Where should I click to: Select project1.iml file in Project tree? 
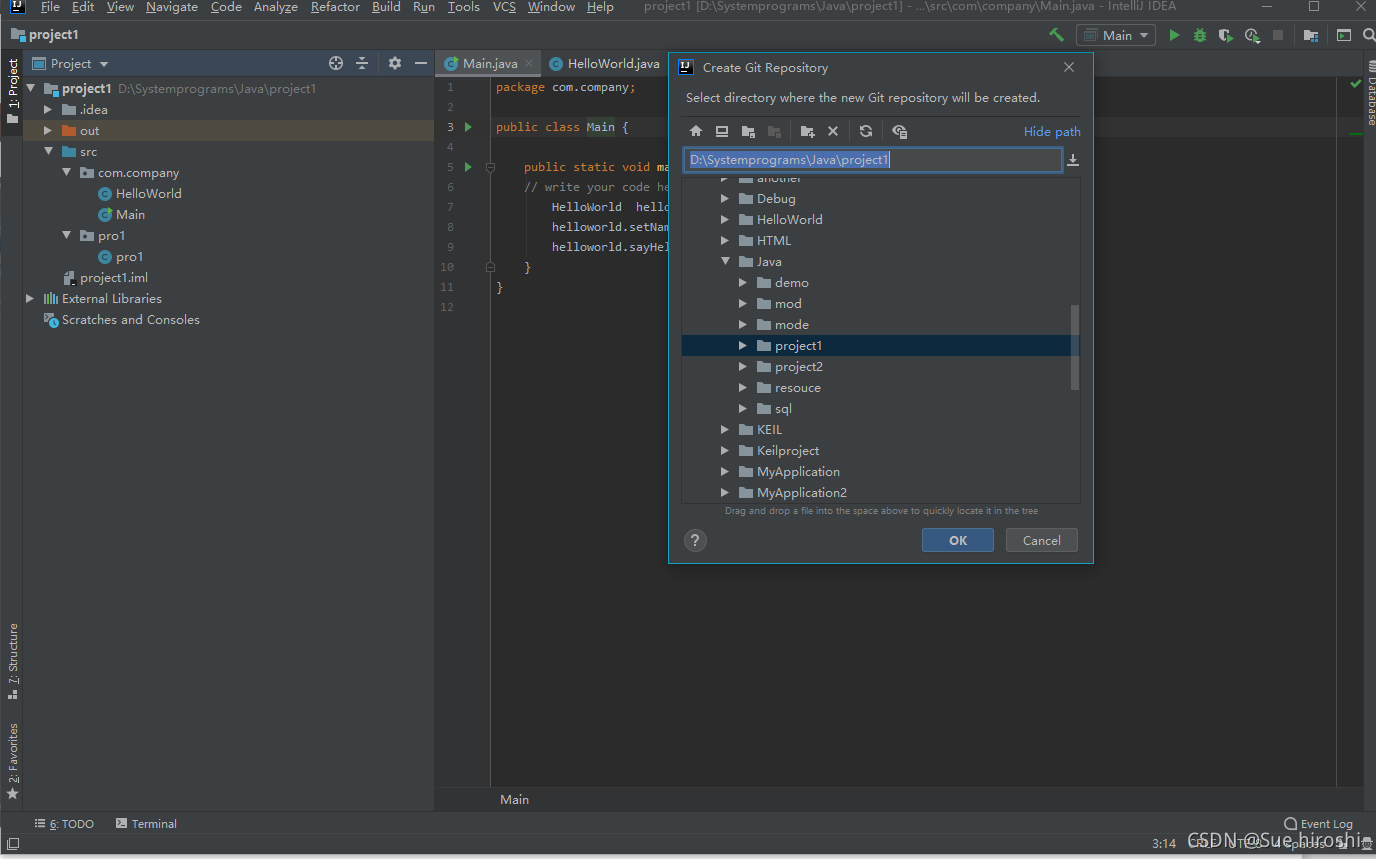113,278
